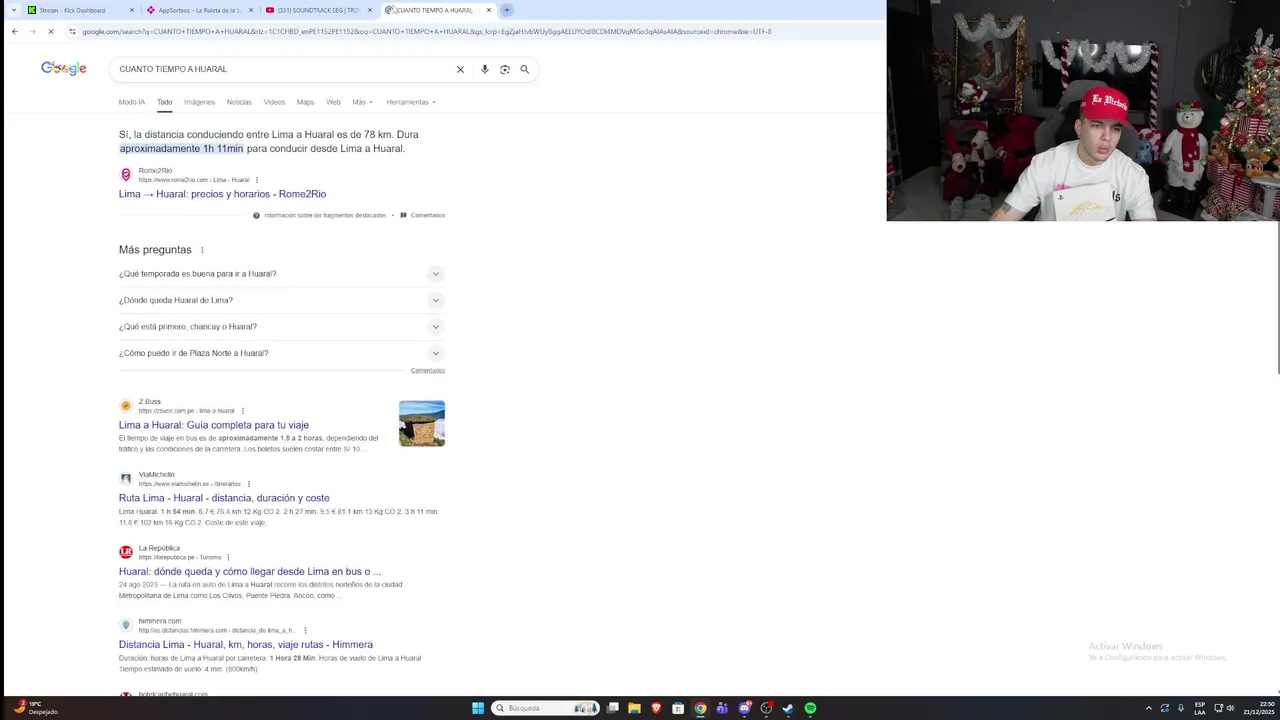This screenshot has height=720, width=1280.
Task: Open 'Lima a Huaral: Guía completa para tu viaje'
Action: pos(214,425)
